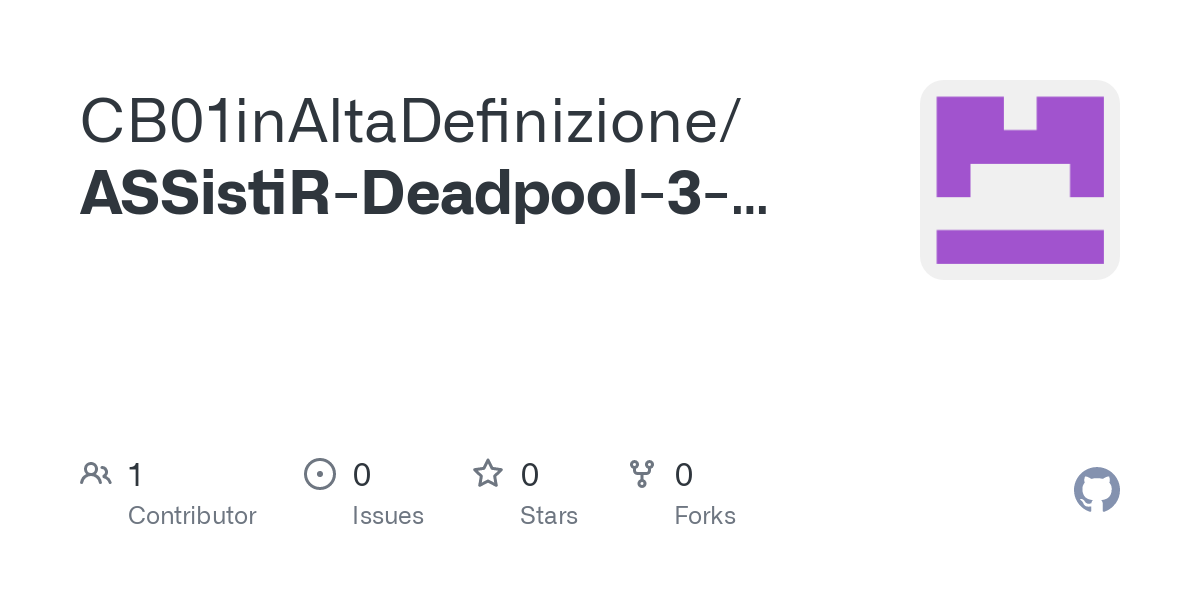Click the GitHub Octocat logo
1200x600 pixels.
tap(1097, 490)
